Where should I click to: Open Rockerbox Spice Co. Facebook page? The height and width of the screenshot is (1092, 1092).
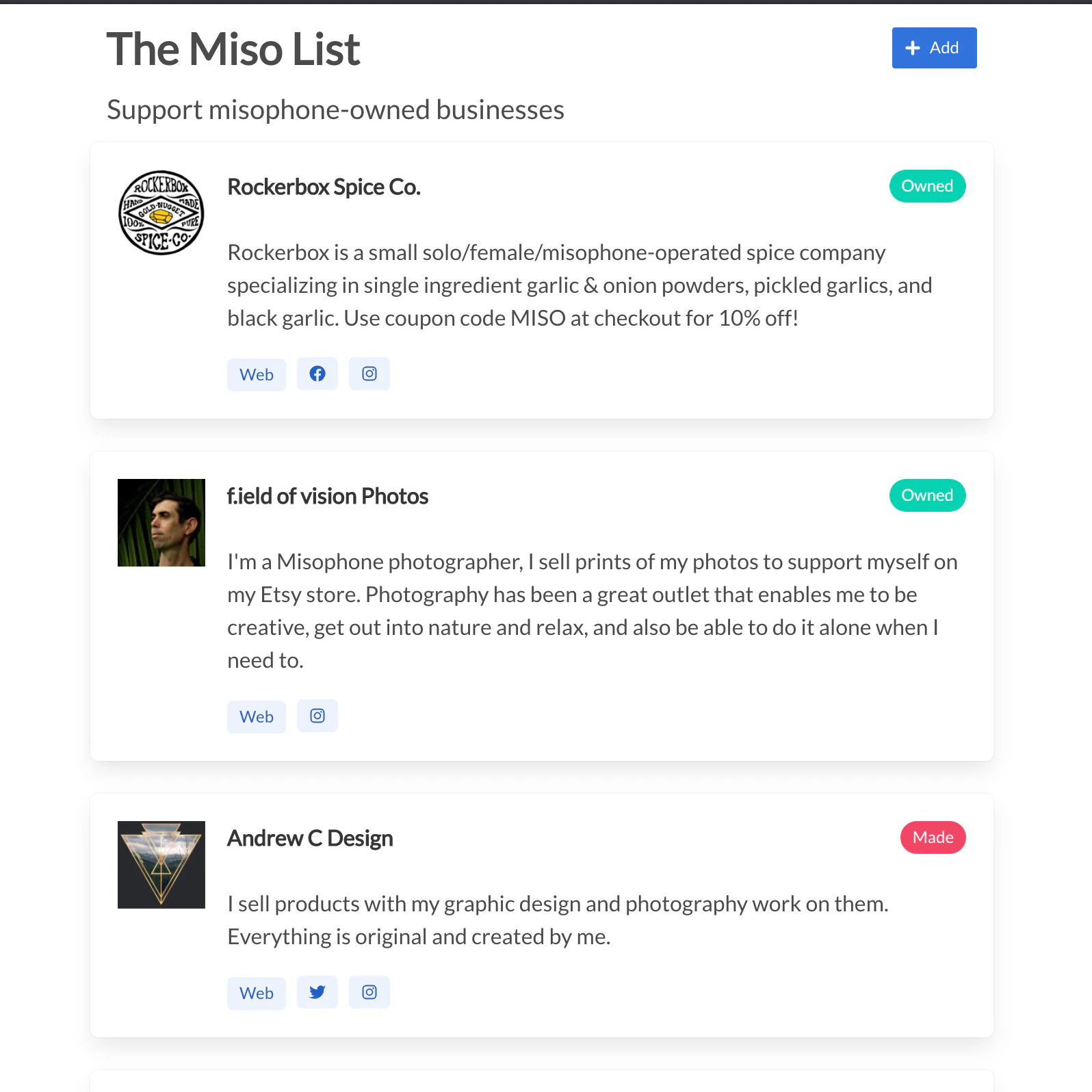[317, 374]
